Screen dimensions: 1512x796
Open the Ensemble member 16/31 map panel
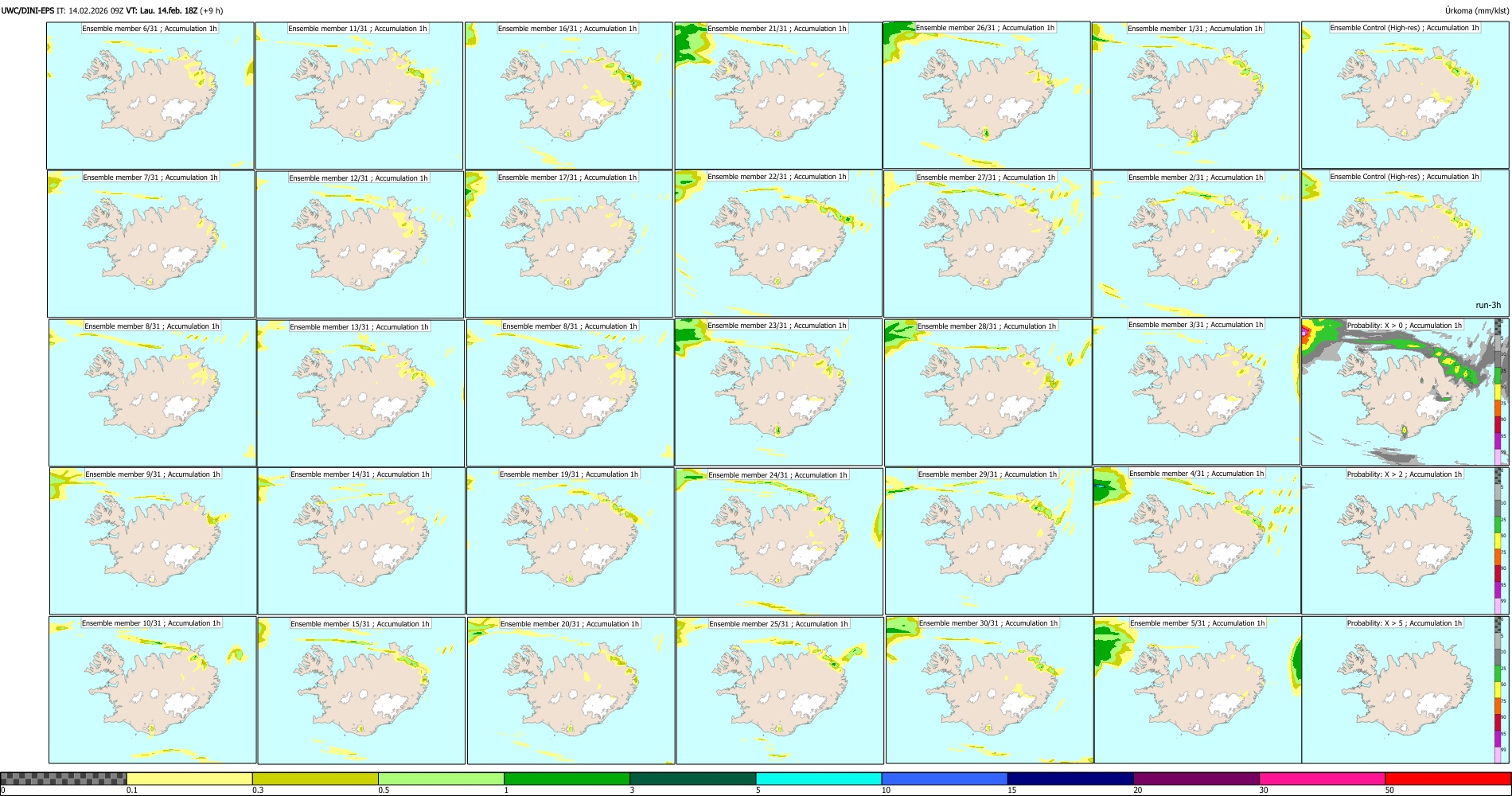(x=569, y=96)
